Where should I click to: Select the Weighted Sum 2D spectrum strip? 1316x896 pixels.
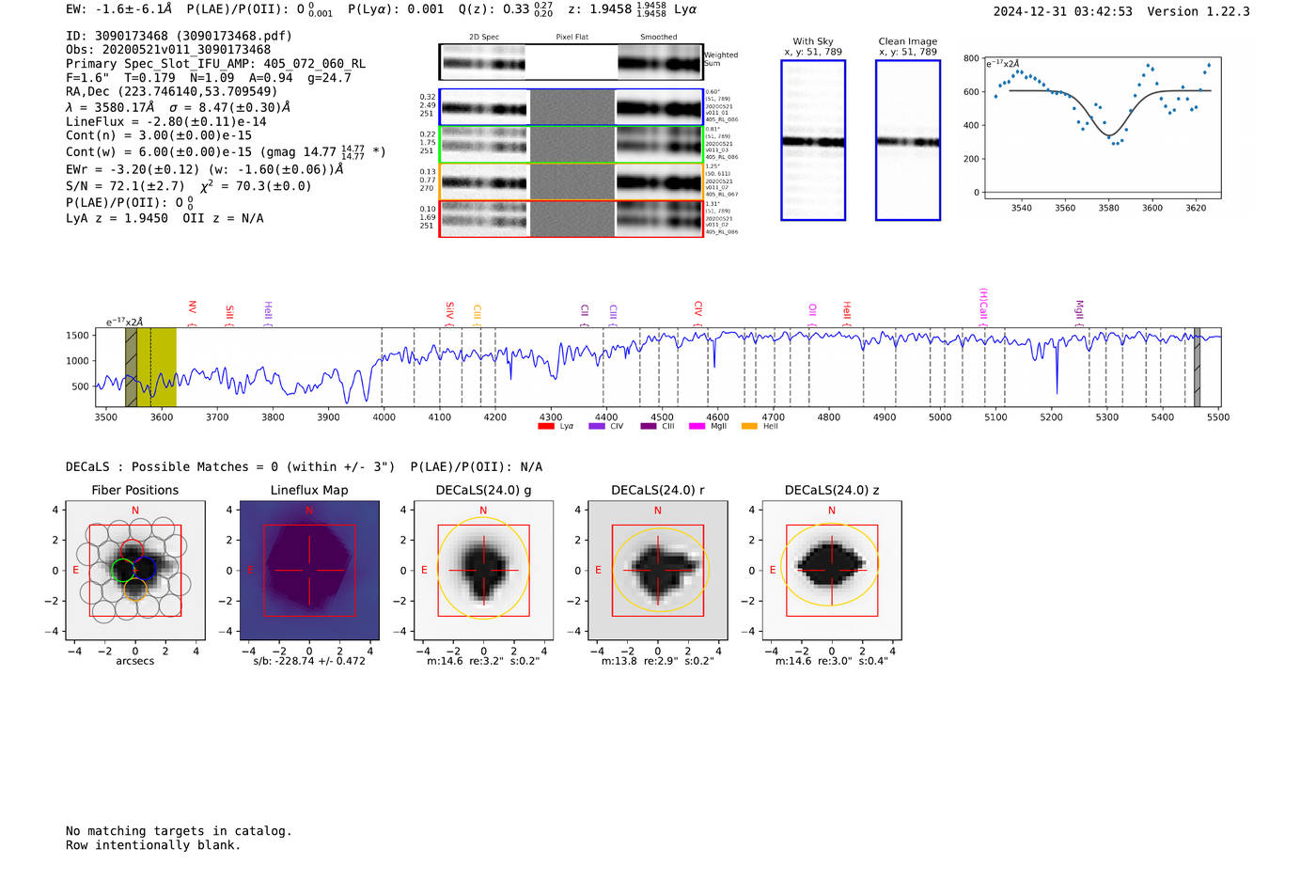(x=571, y=62)
